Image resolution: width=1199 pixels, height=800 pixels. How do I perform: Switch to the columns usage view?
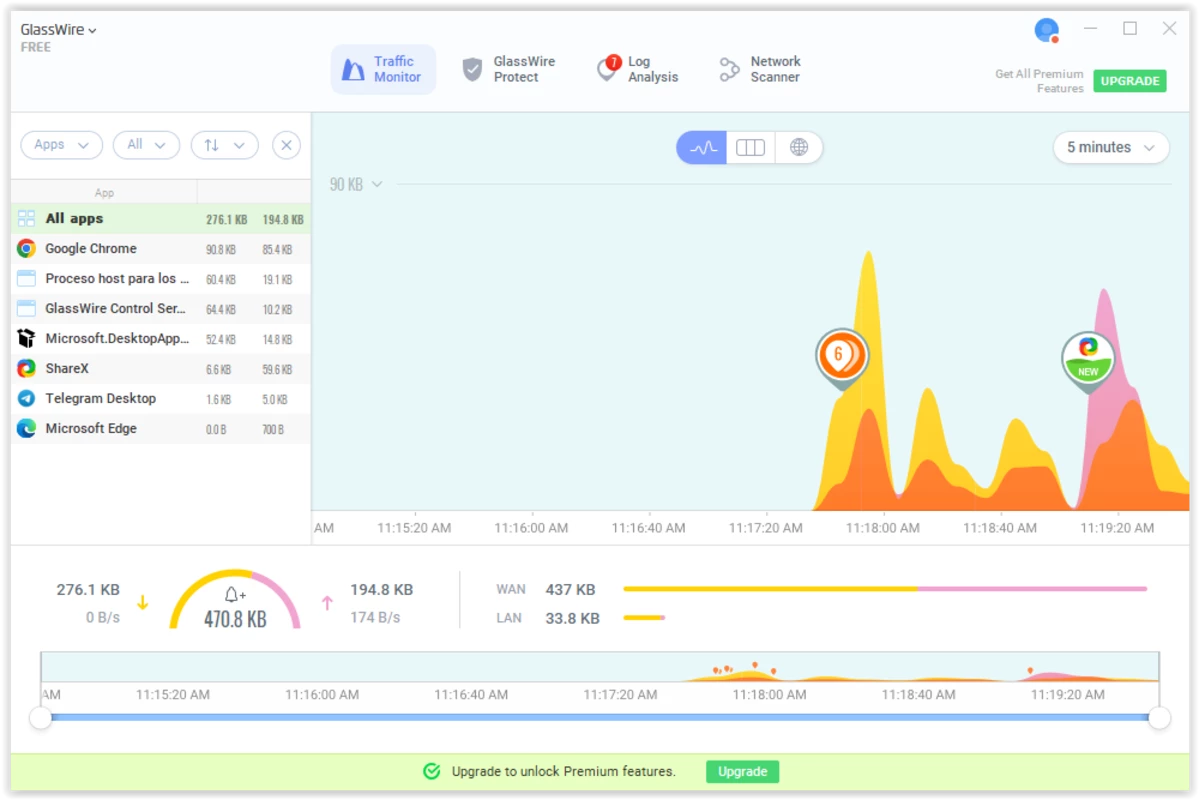point(750,148)
